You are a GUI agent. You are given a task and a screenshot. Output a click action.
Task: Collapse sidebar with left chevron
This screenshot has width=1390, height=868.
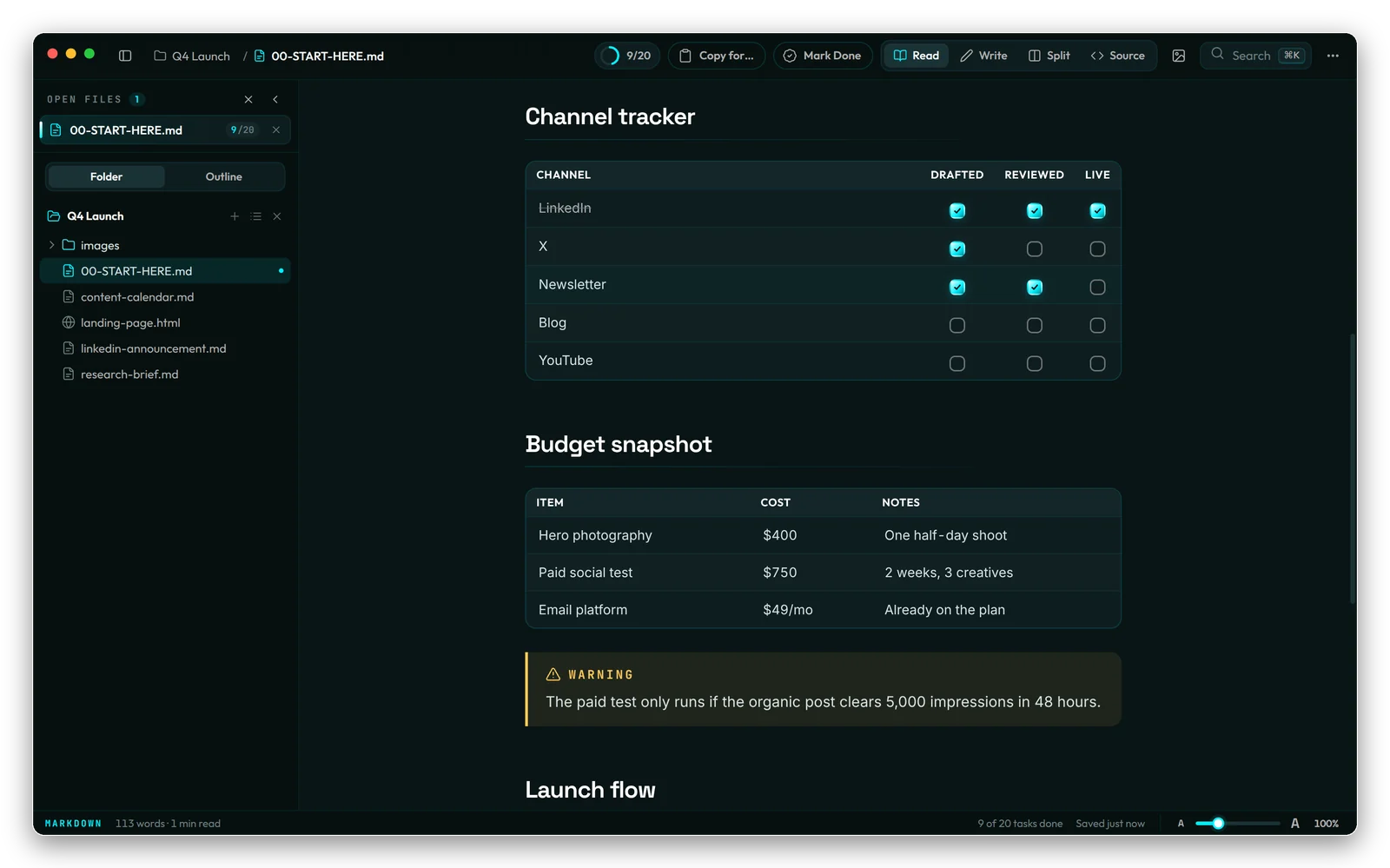point(275,99)
